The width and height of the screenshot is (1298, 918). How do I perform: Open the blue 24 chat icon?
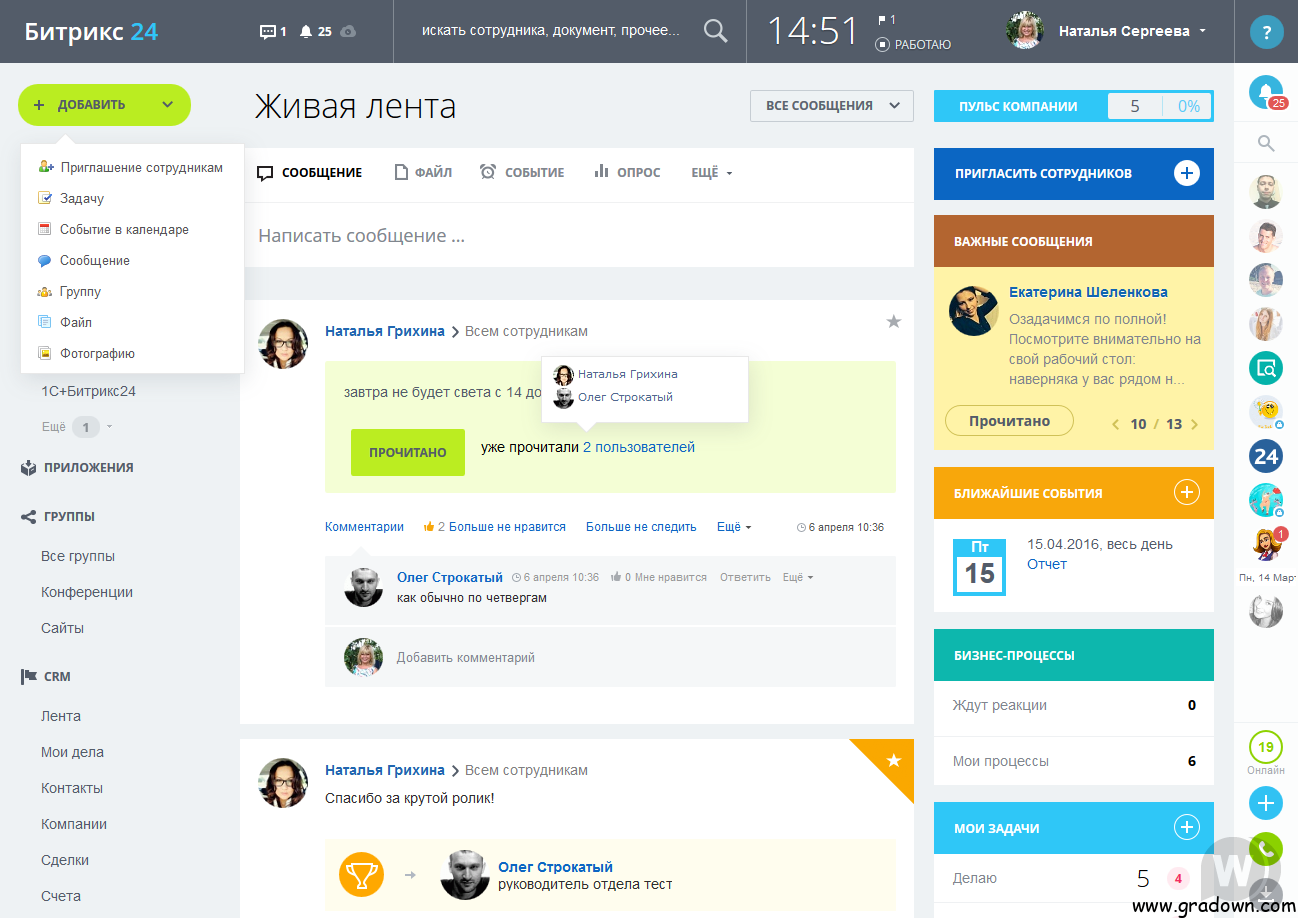tap(1266, 456)
